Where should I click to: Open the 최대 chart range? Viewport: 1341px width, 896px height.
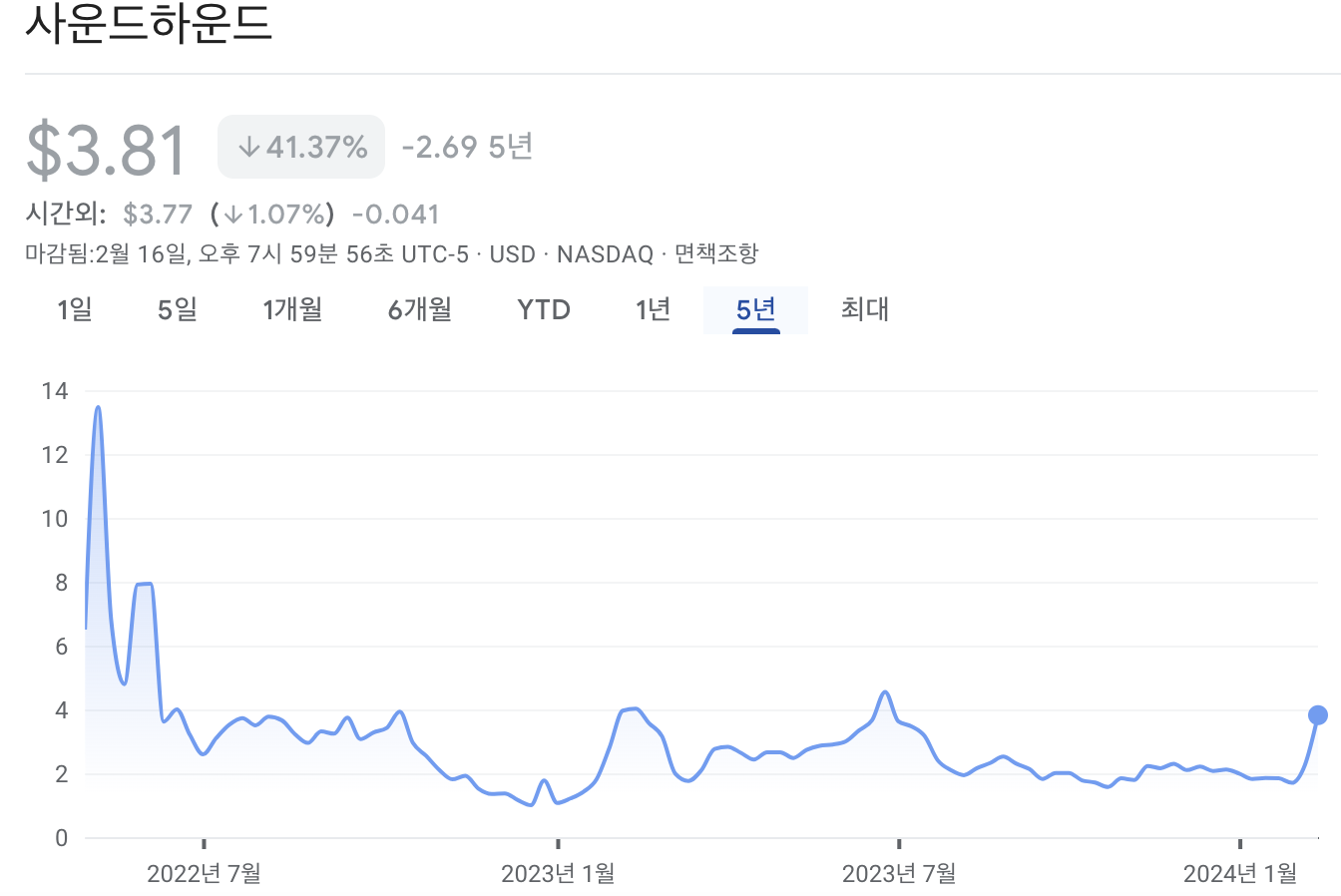pyautogui.click(x=863, y=309)
